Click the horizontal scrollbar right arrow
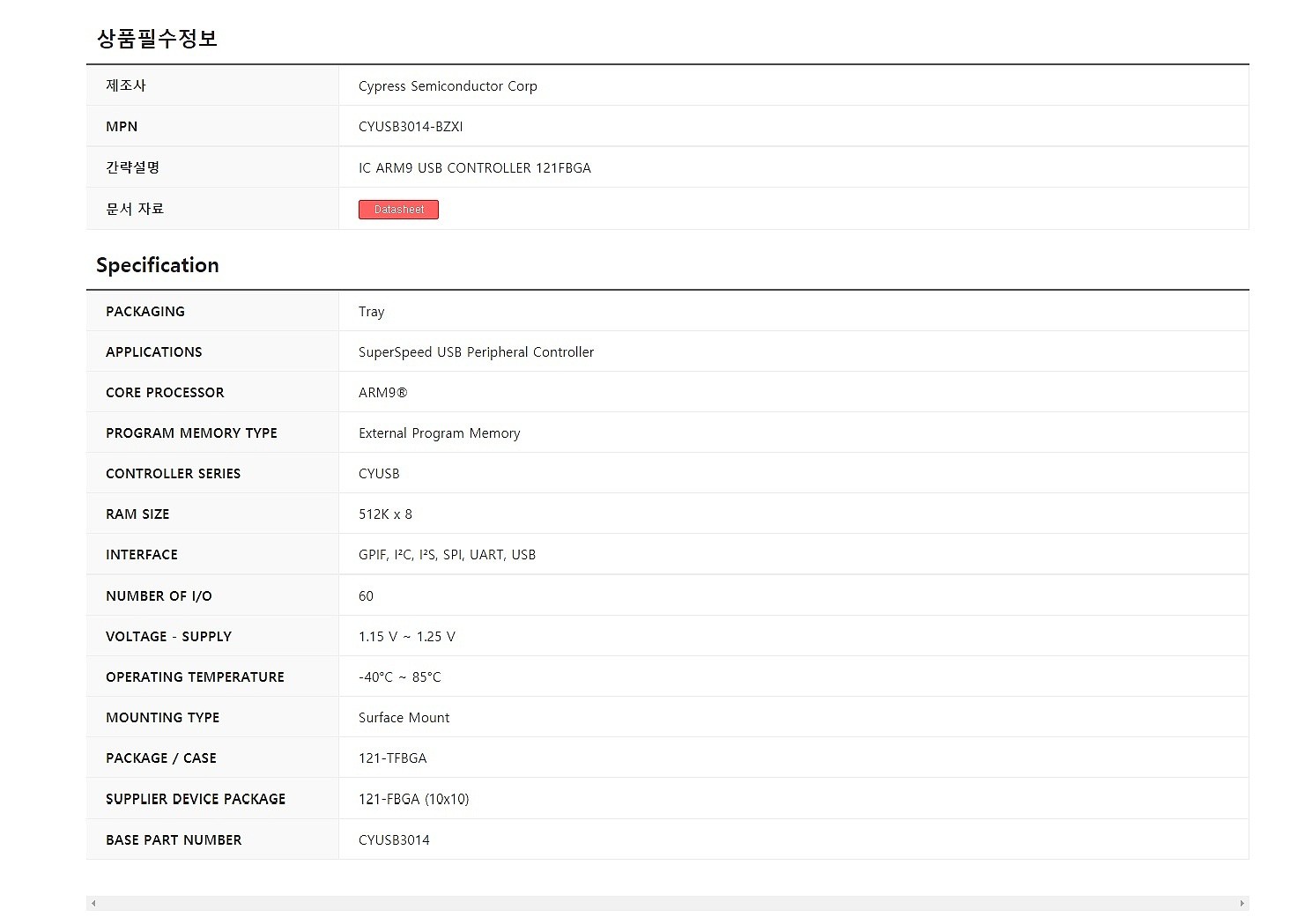The height and width of the screenshot is (924, 1312). tap(1242, 904)
